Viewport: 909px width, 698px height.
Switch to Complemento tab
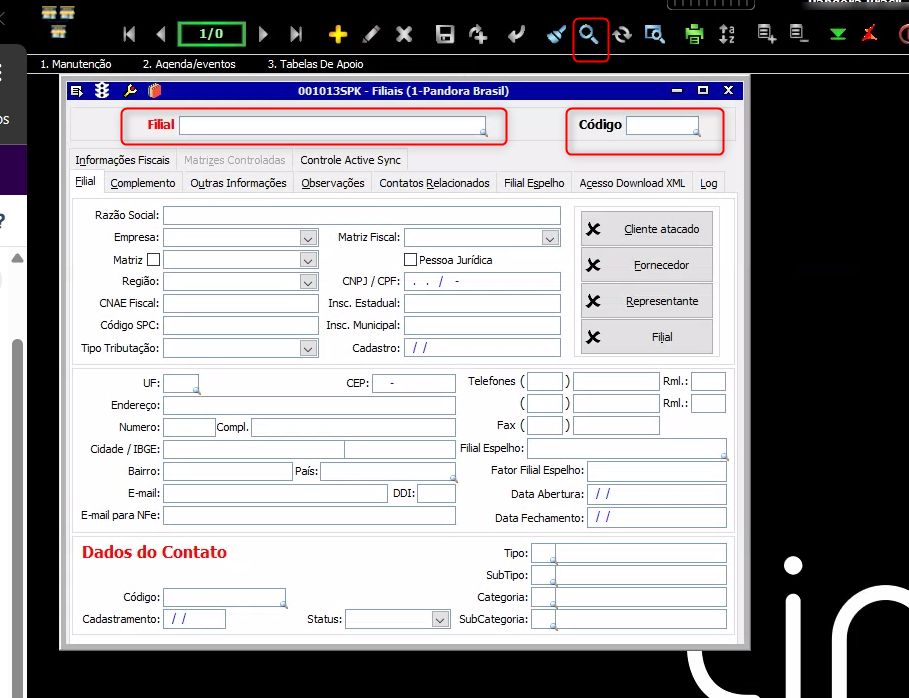(143, 183)
